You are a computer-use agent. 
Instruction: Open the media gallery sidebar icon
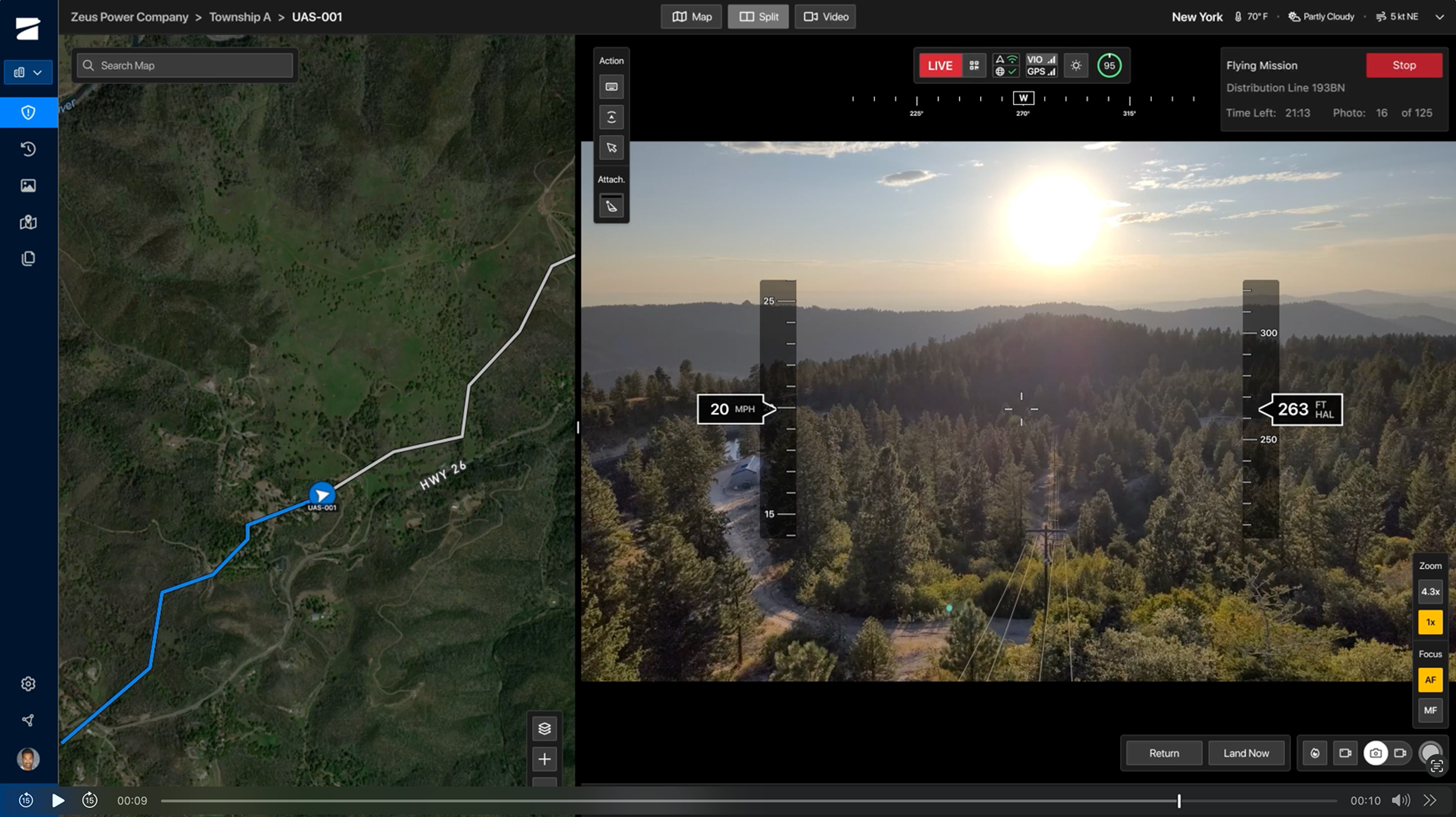pos(28,185)
